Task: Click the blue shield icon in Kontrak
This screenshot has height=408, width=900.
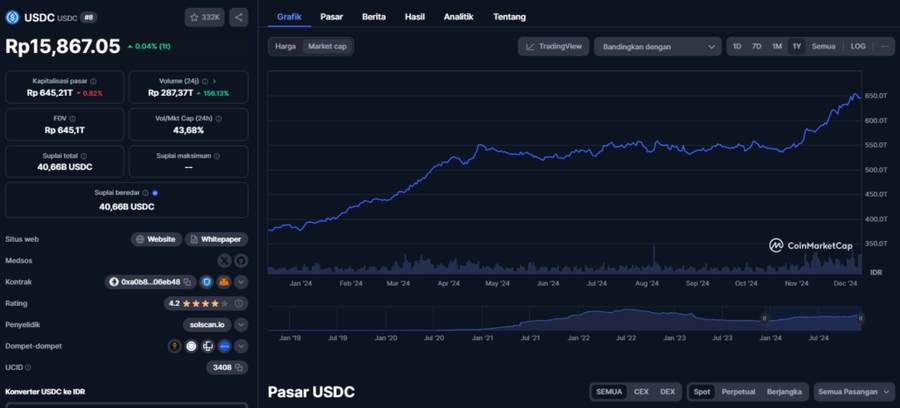Action: coord(207,282)
